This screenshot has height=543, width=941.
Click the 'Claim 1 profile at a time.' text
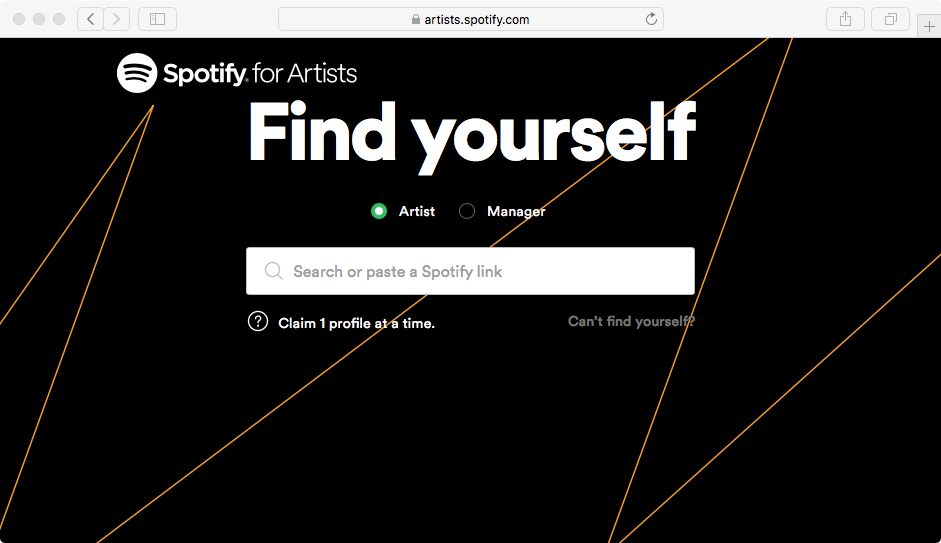(356, 323)
